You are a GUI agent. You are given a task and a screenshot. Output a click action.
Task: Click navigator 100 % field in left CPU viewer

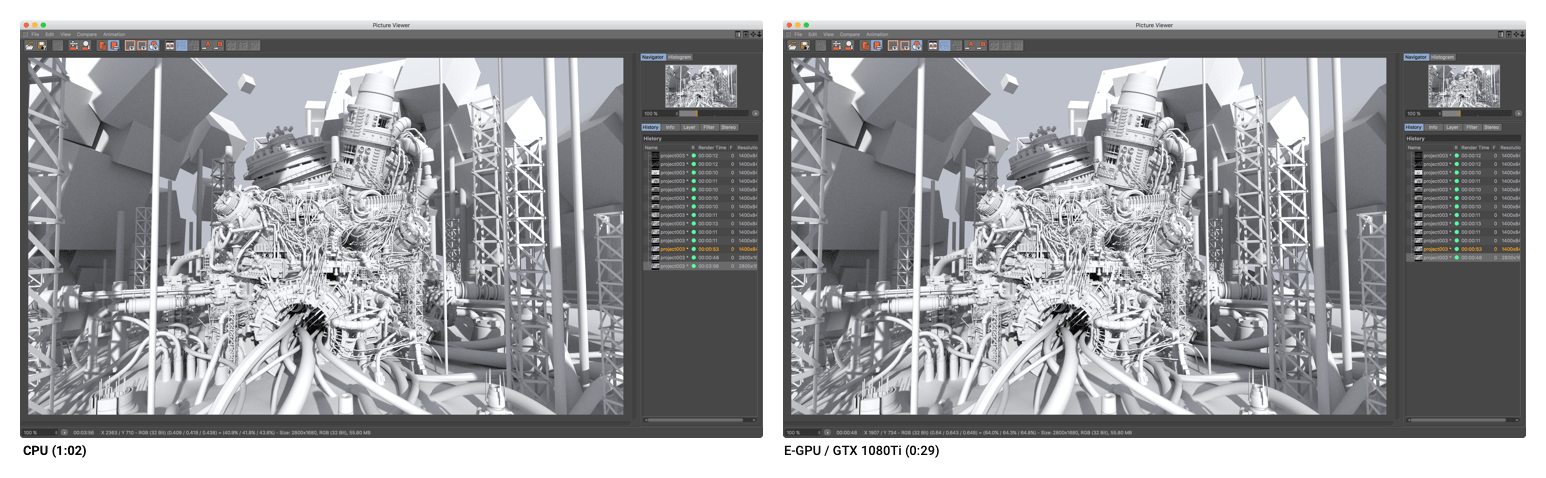point(658,113)
